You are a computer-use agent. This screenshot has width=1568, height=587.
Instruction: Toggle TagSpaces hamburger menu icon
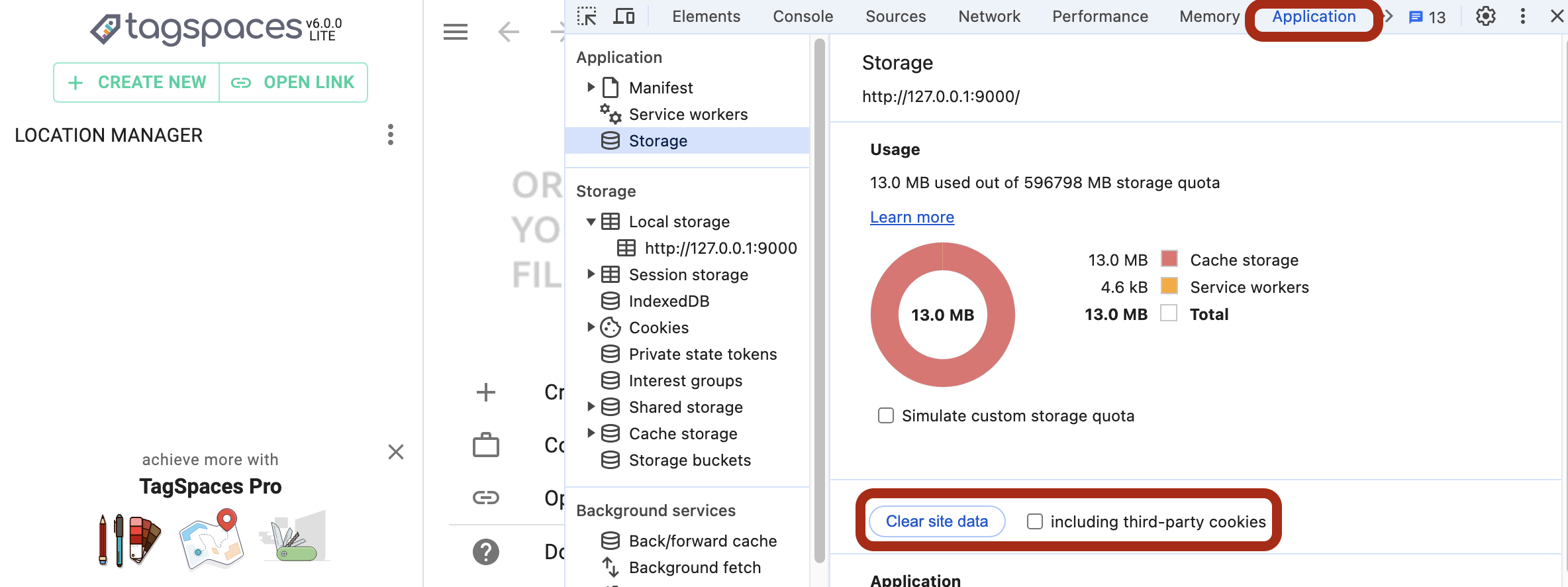[x=456, y=31]
